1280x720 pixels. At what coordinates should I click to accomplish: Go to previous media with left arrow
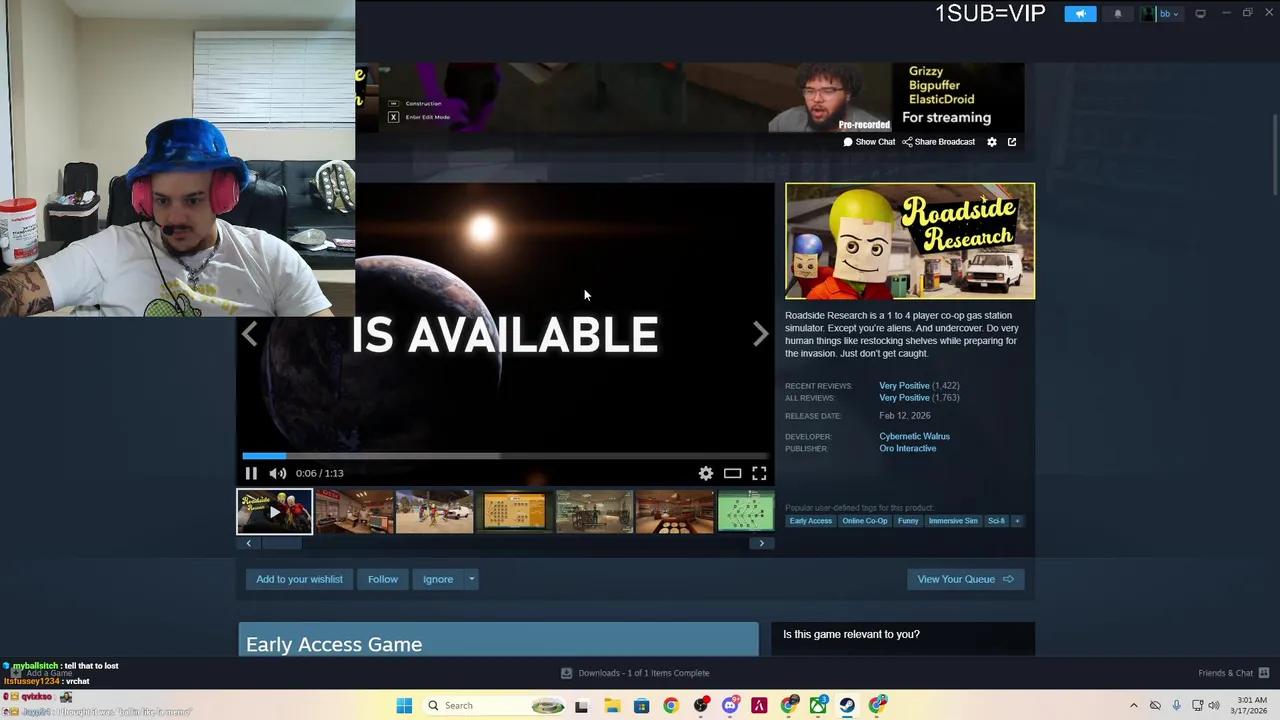coord(250,334)
